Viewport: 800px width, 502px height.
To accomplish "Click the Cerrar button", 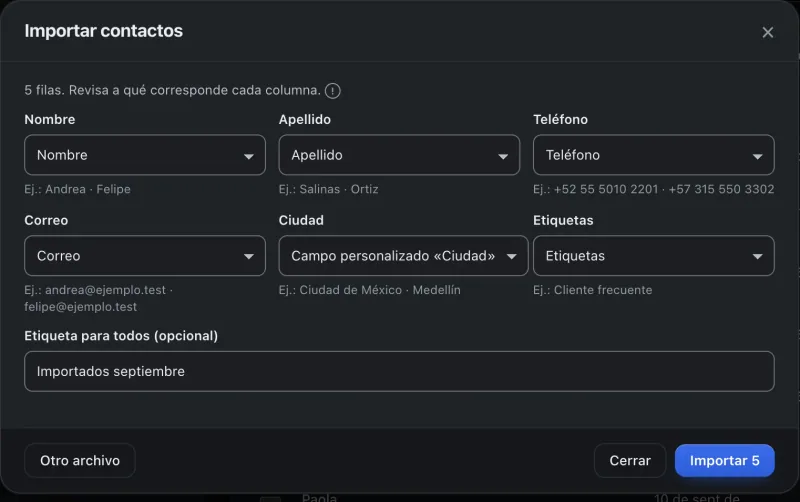I will point(630,461).
